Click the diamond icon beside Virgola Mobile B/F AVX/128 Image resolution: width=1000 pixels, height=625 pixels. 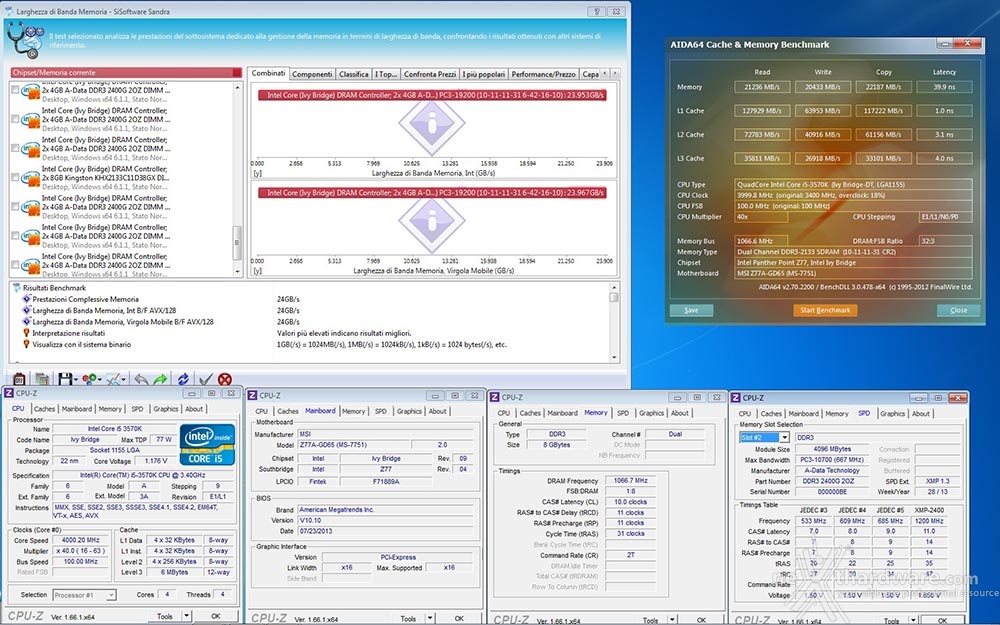(x=26, y=321)
